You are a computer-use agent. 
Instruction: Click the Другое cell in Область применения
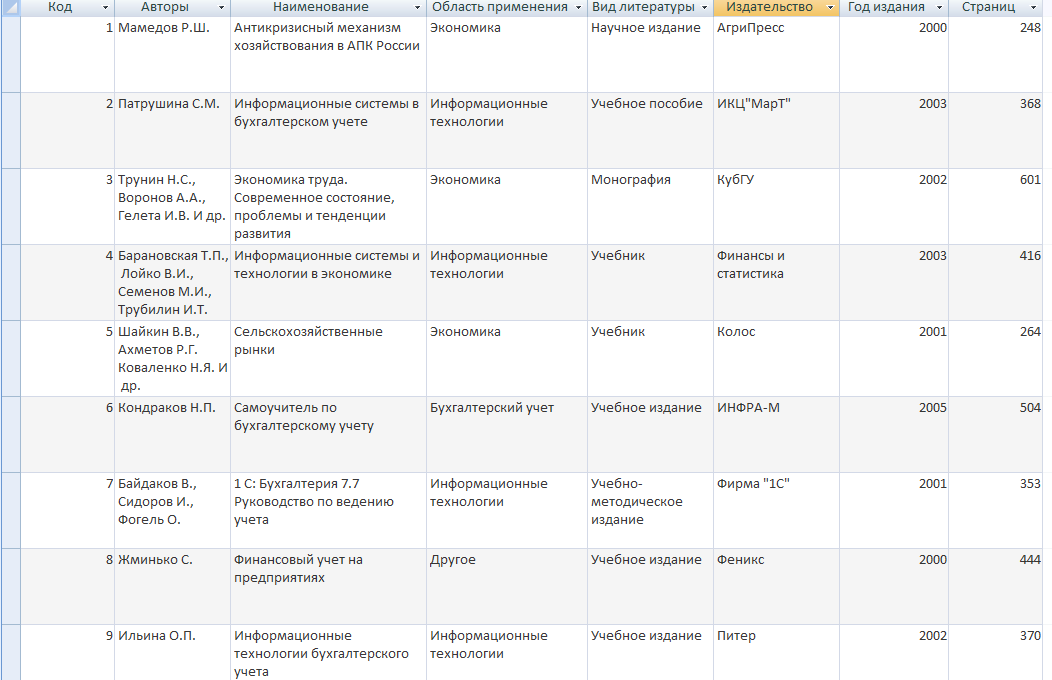(x=507, y=587)
